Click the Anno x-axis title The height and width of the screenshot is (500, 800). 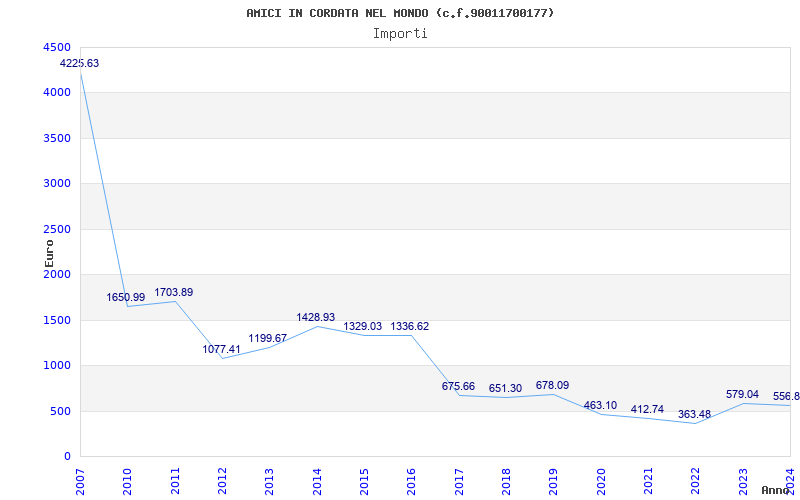pyautogui.click(x=776, y=490)
